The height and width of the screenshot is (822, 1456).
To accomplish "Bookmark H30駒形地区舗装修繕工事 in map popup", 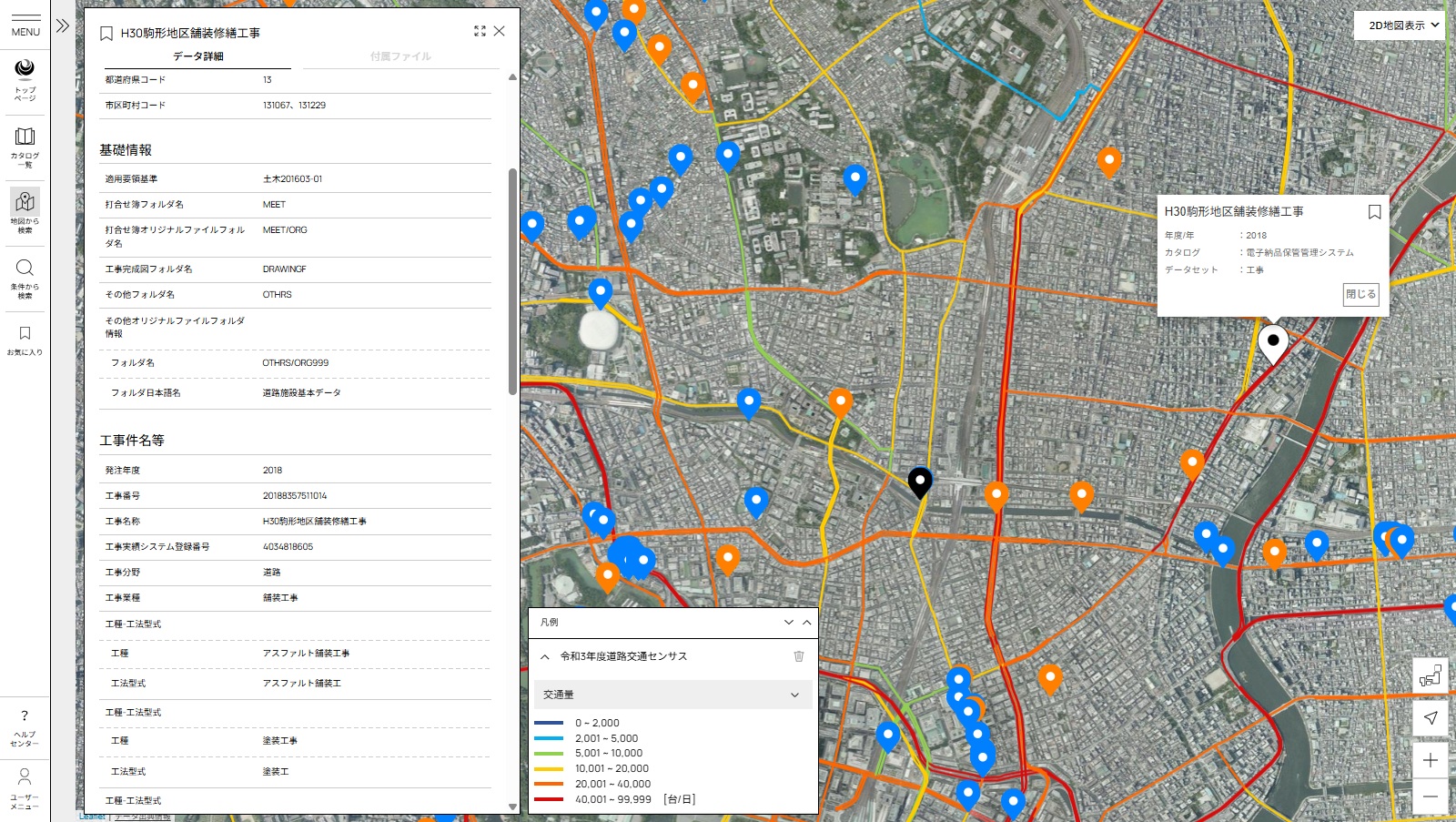I will point(1374,212).
